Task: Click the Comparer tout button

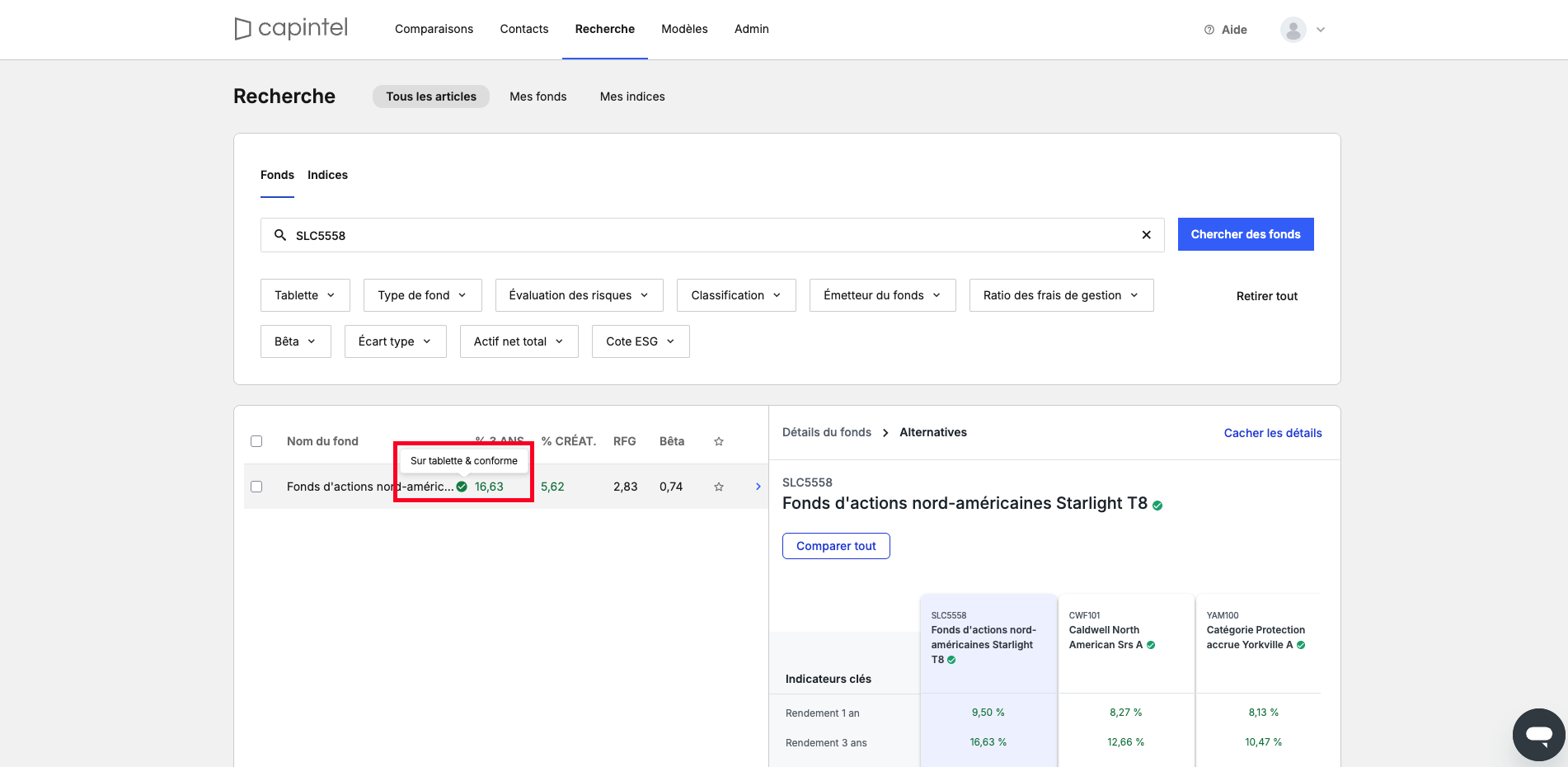Action: [x=836, y=546]
